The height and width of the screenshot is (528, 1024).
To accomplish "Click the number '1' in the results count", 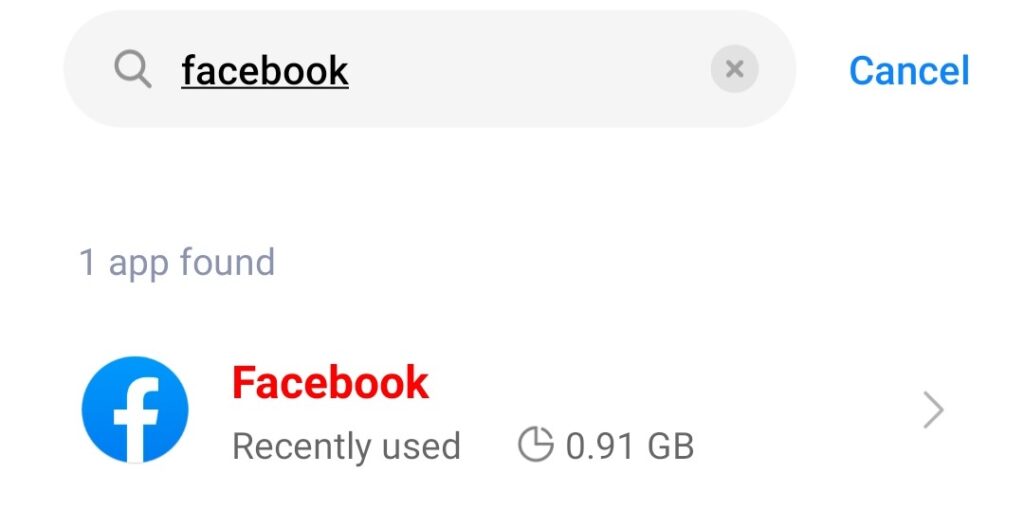I will (88, 262).
